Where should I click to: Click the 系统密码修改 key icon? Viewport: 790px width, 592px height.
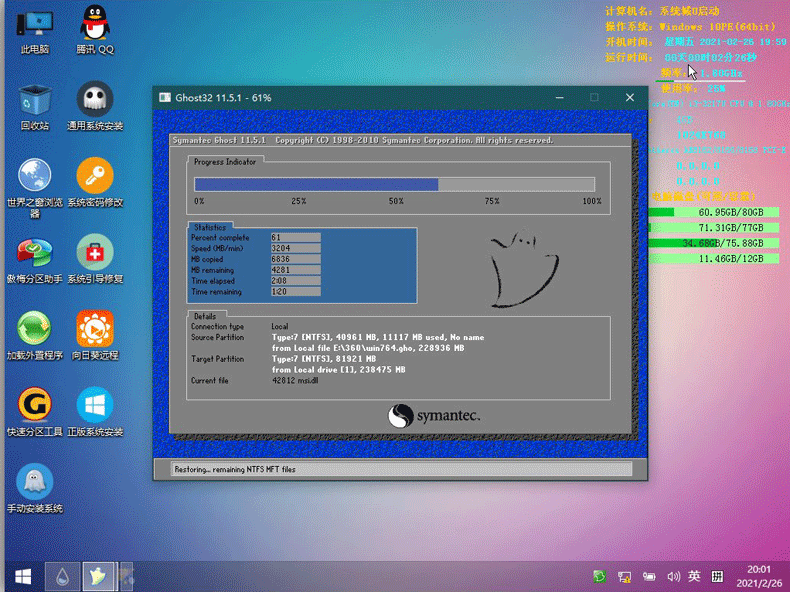(x=95, y=176)
